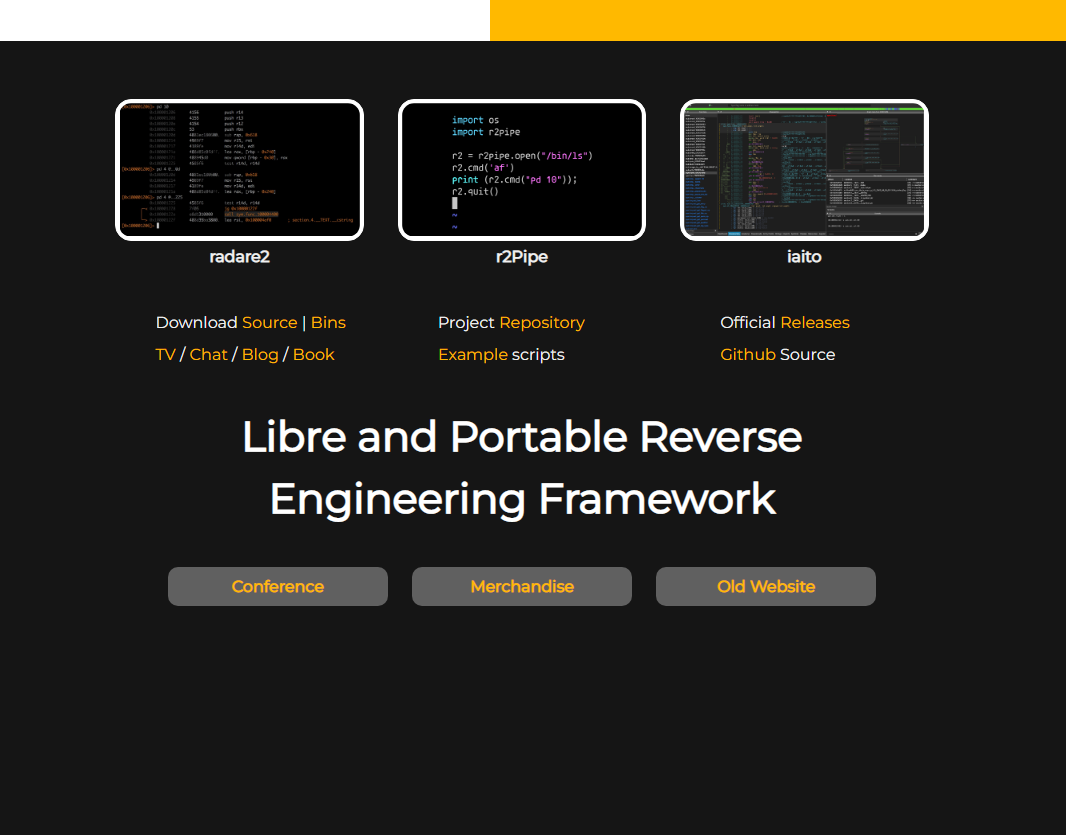Screen dimensions: 1066x835
Task: Go to the Official Releases link
Action: coord(814,322)
